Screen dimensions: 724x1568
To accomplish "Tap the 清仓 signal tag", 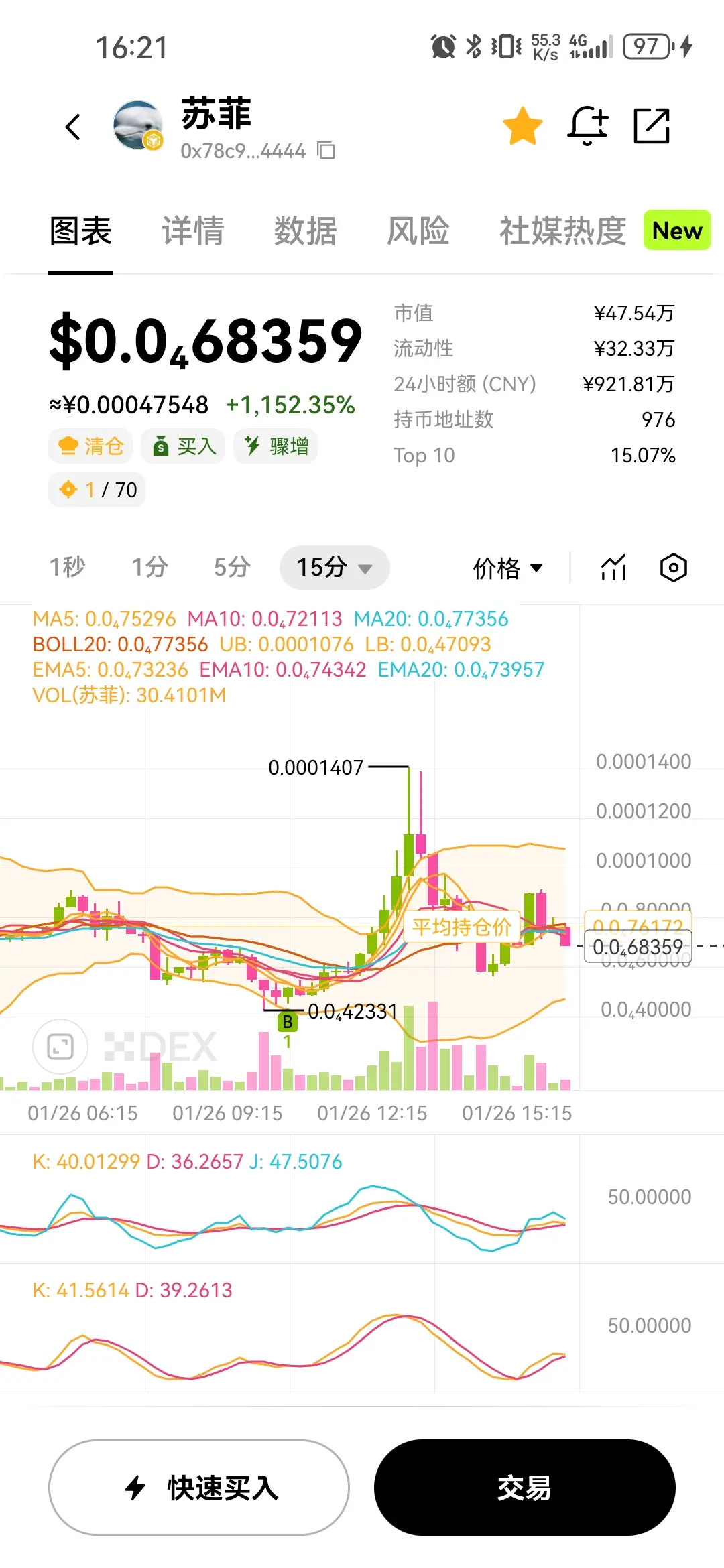I will tap(91, 446).
